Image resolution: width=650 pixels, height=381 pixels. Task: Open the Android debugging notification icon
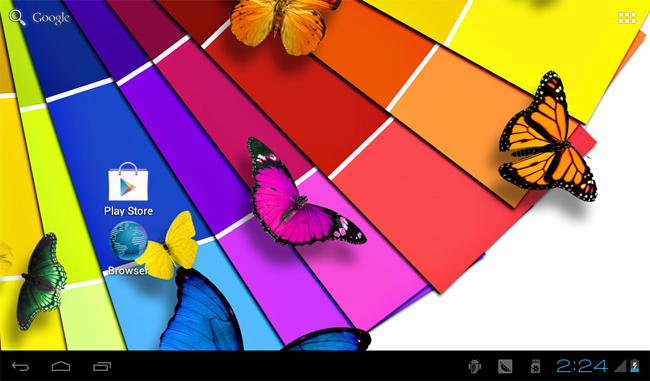tap(474, 366)
